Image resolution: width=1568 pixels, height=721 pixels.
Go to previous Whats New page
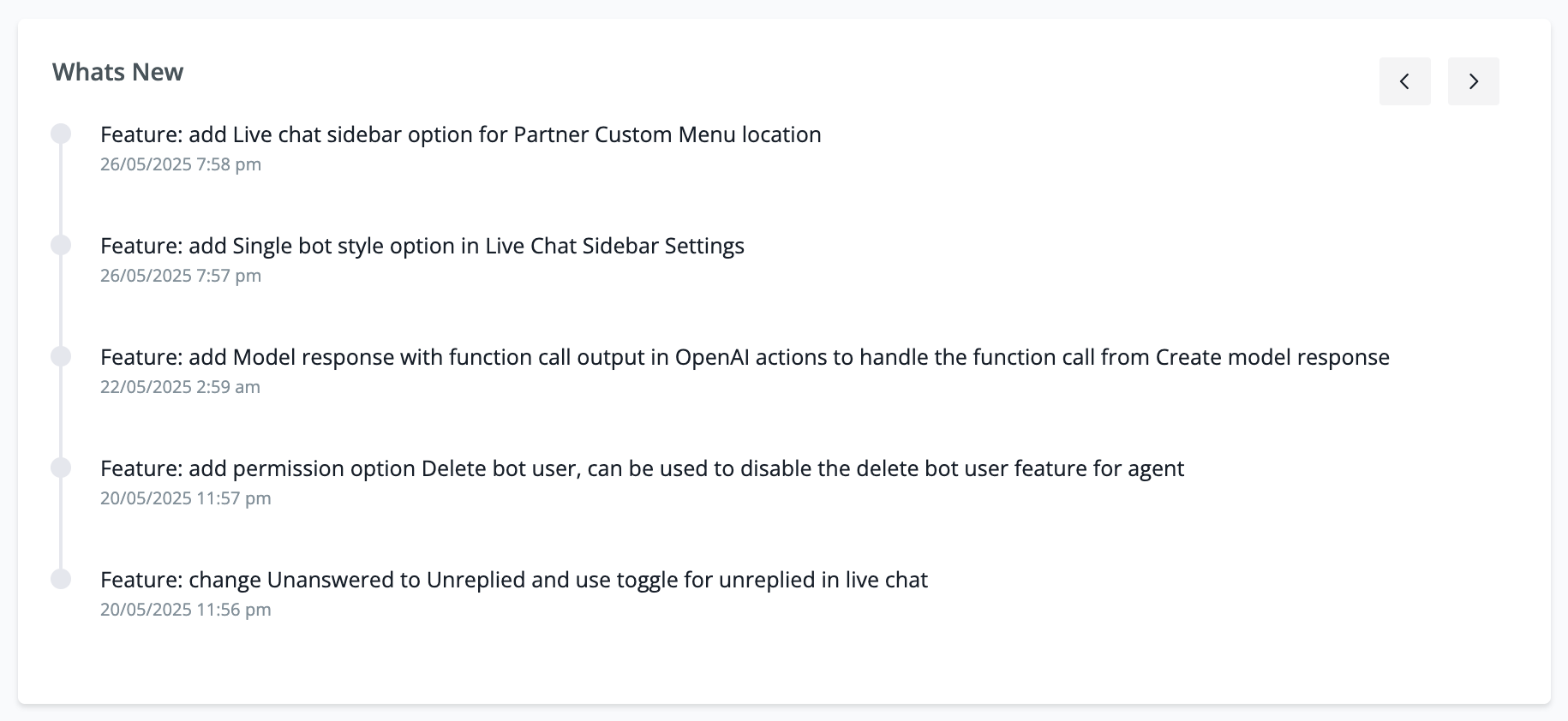point(1404,81)
